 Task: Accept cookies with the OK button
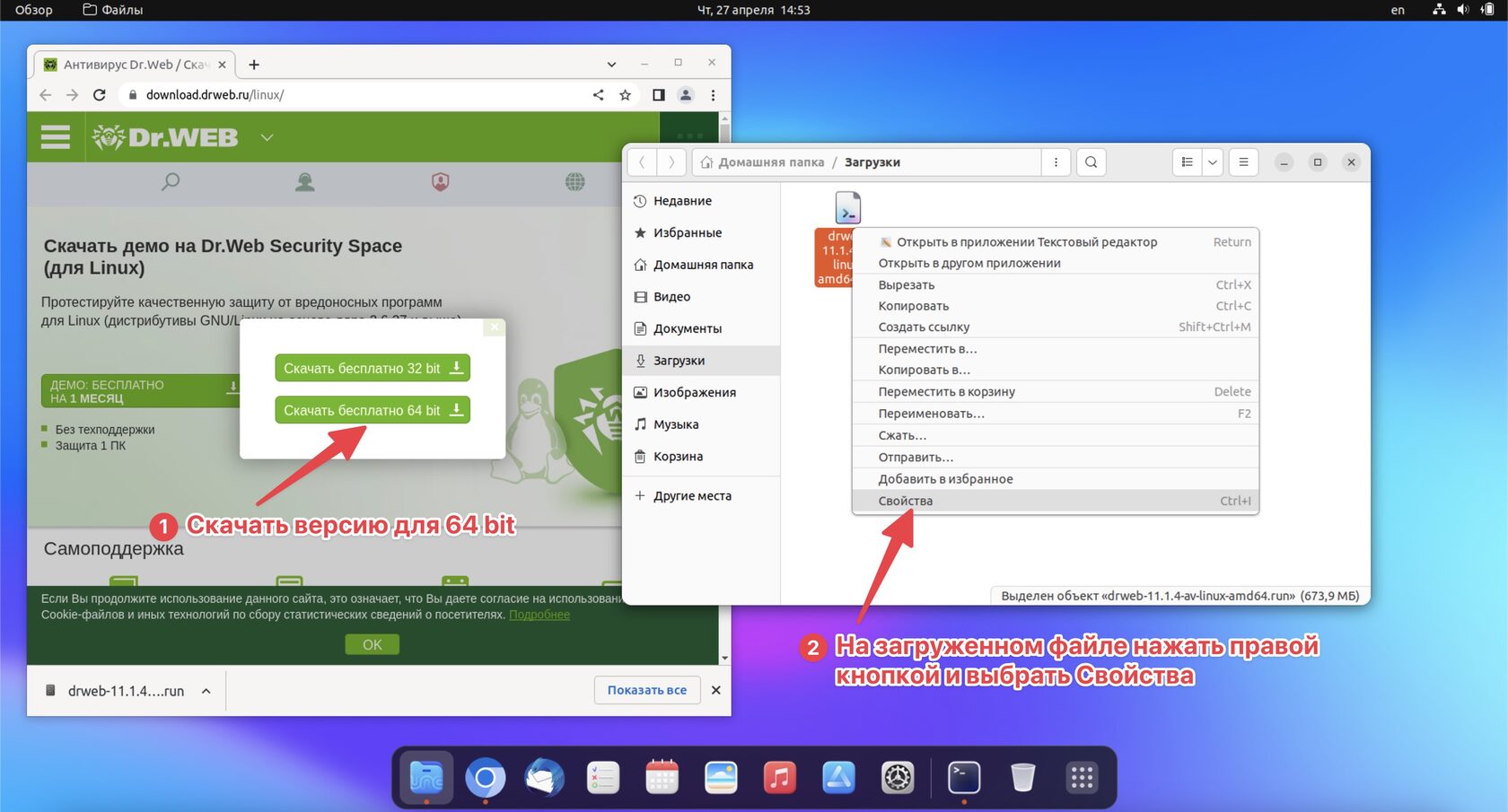click(373, 644)
